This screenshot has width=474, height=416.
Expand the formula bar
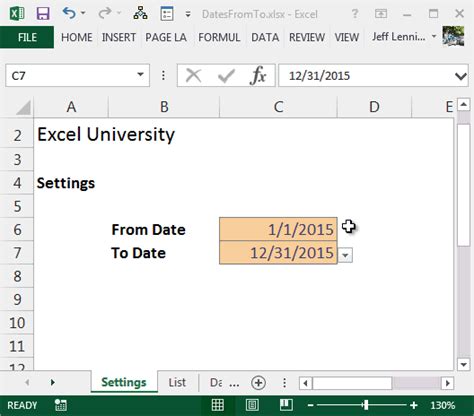click(x=461, y=76)
